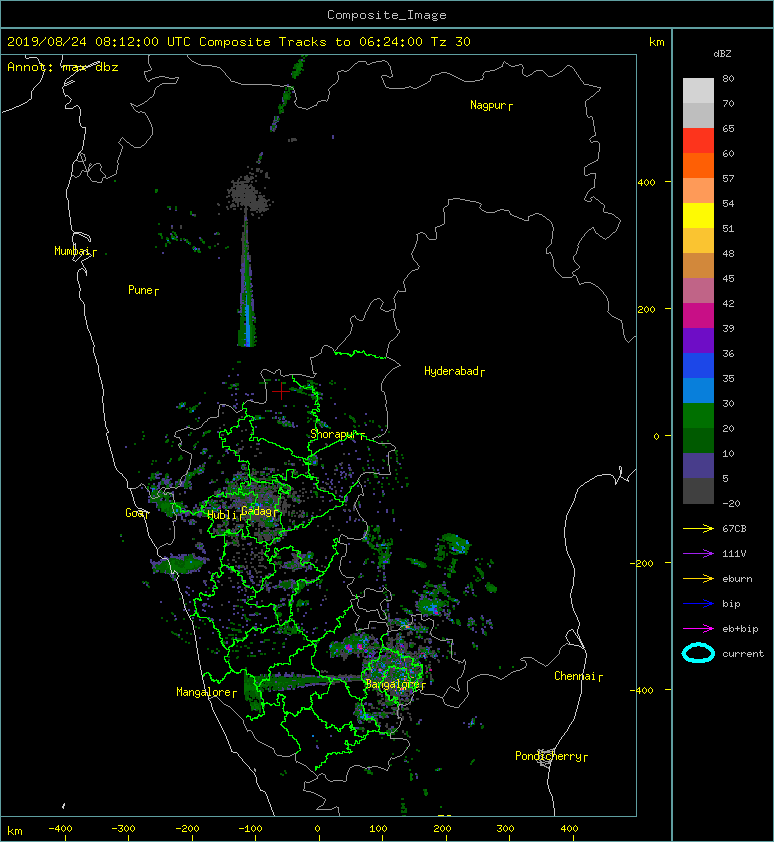The height and width of the screenshot is (842, 774).
Task: Click the Composite_Image title text
Action: click(387, 15)
